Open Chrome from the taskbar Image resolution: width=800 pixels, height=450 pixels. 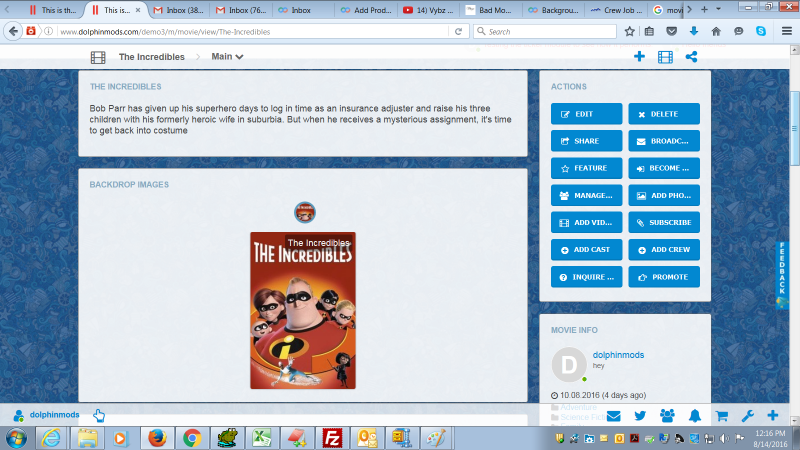coord(192,438)
